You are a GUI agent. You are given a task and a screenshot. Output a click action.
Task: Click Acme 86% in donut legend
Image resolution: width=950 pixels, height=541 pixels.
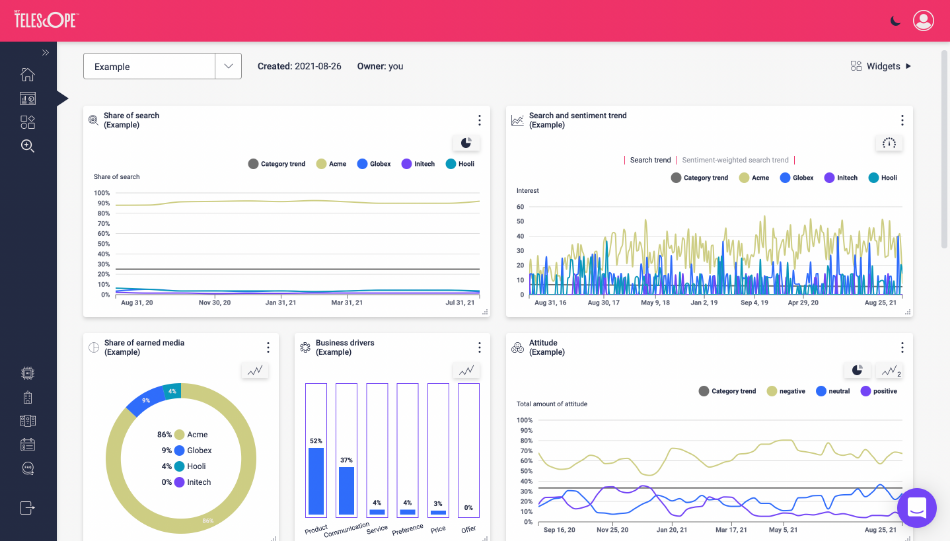click(182, 434)
